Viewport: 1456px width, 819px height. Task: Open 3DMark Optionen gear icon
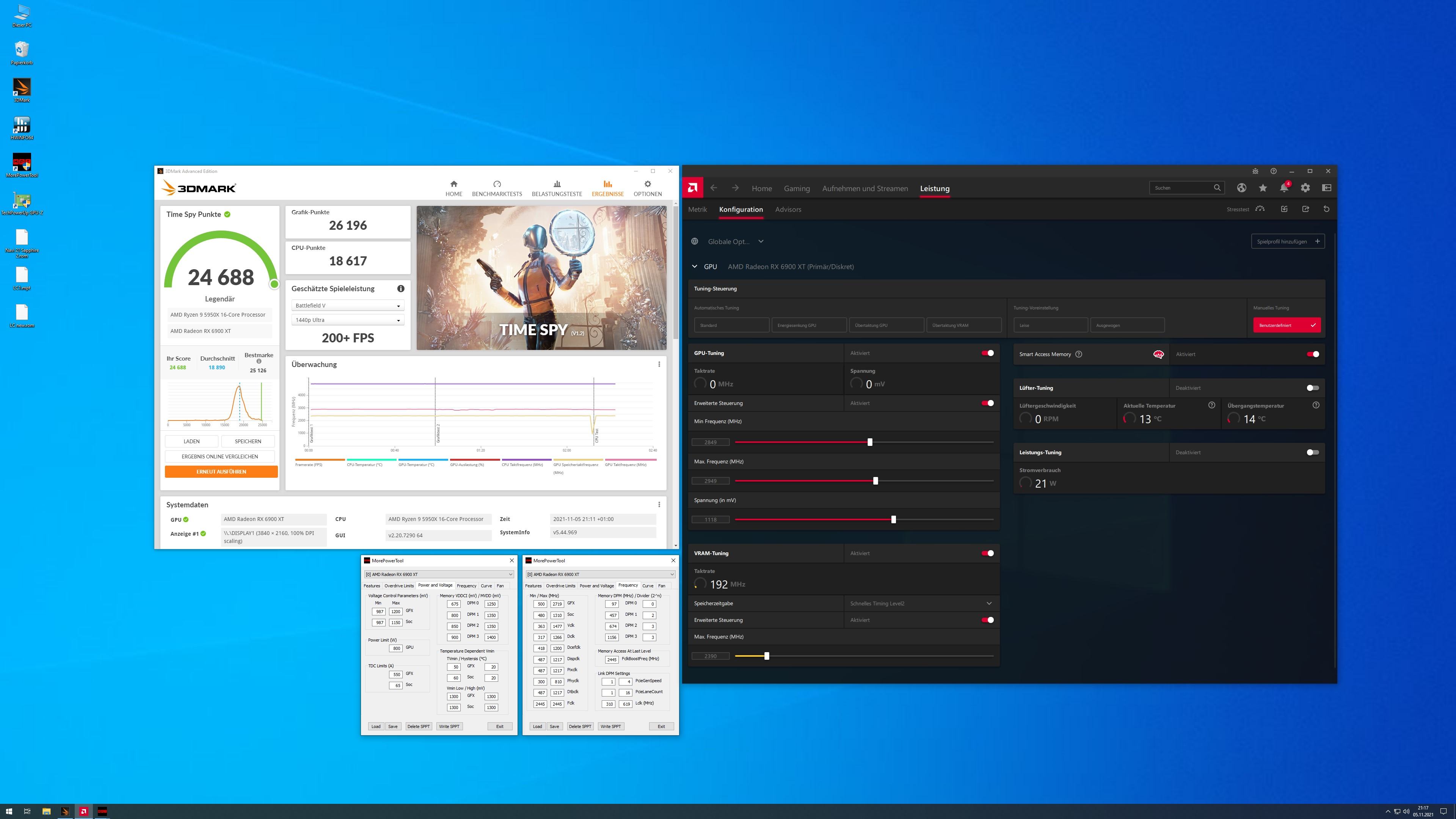(647, 184)
